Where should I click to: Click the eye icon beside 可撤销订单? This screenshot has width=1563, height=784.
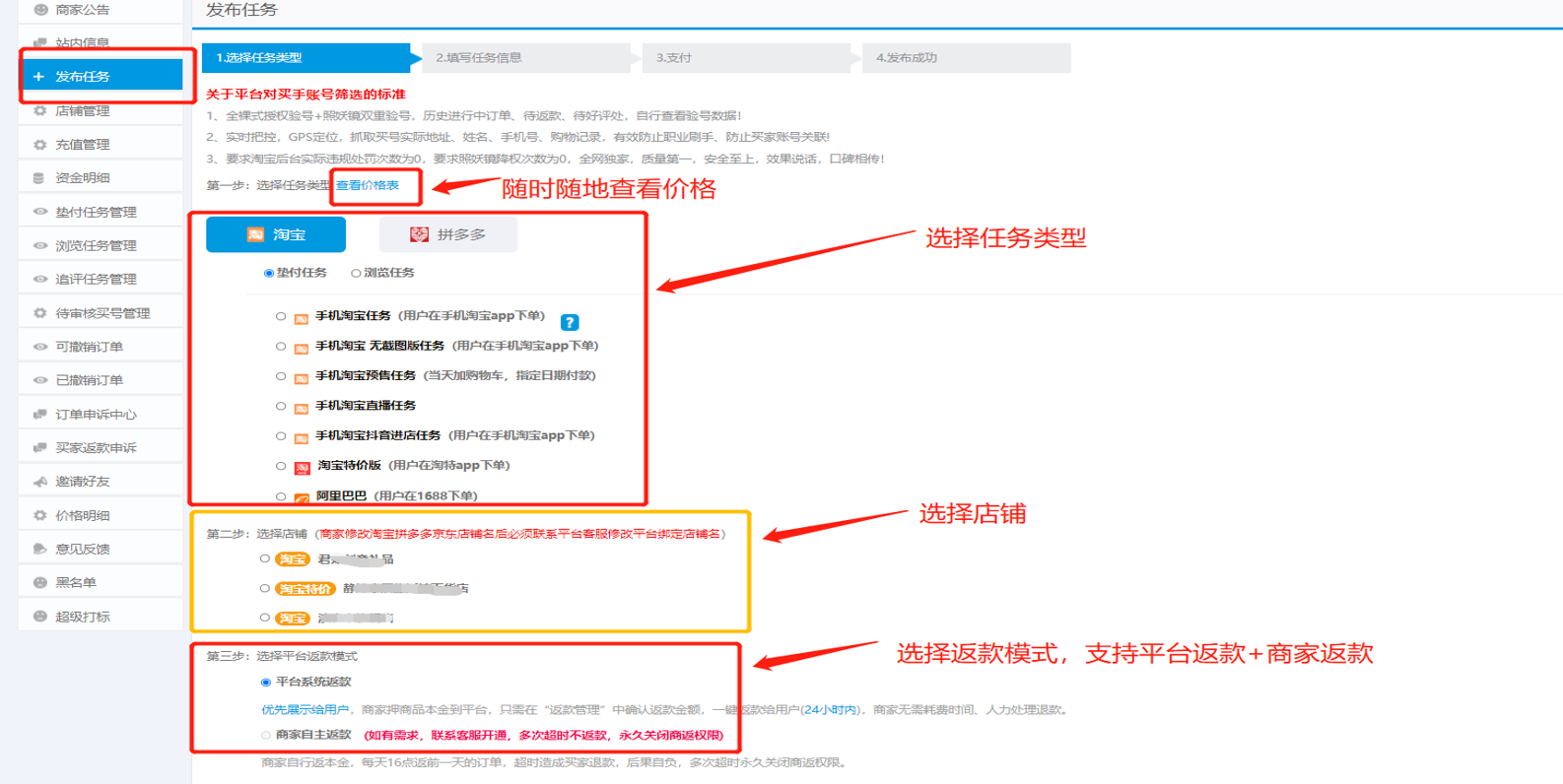pos(40,347)
